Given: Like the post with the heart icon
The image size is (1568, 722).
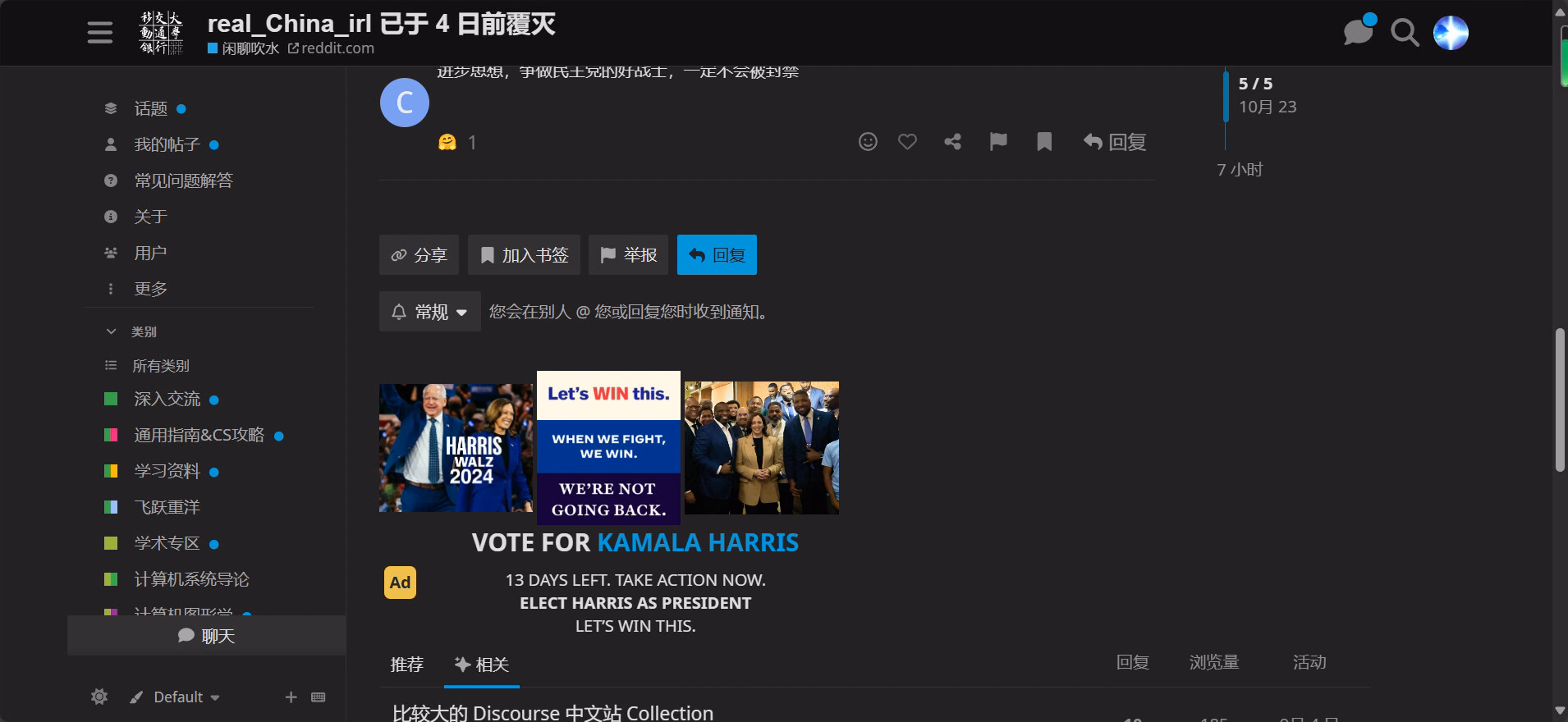Looking at the screenshot, I should click(907, 142).
